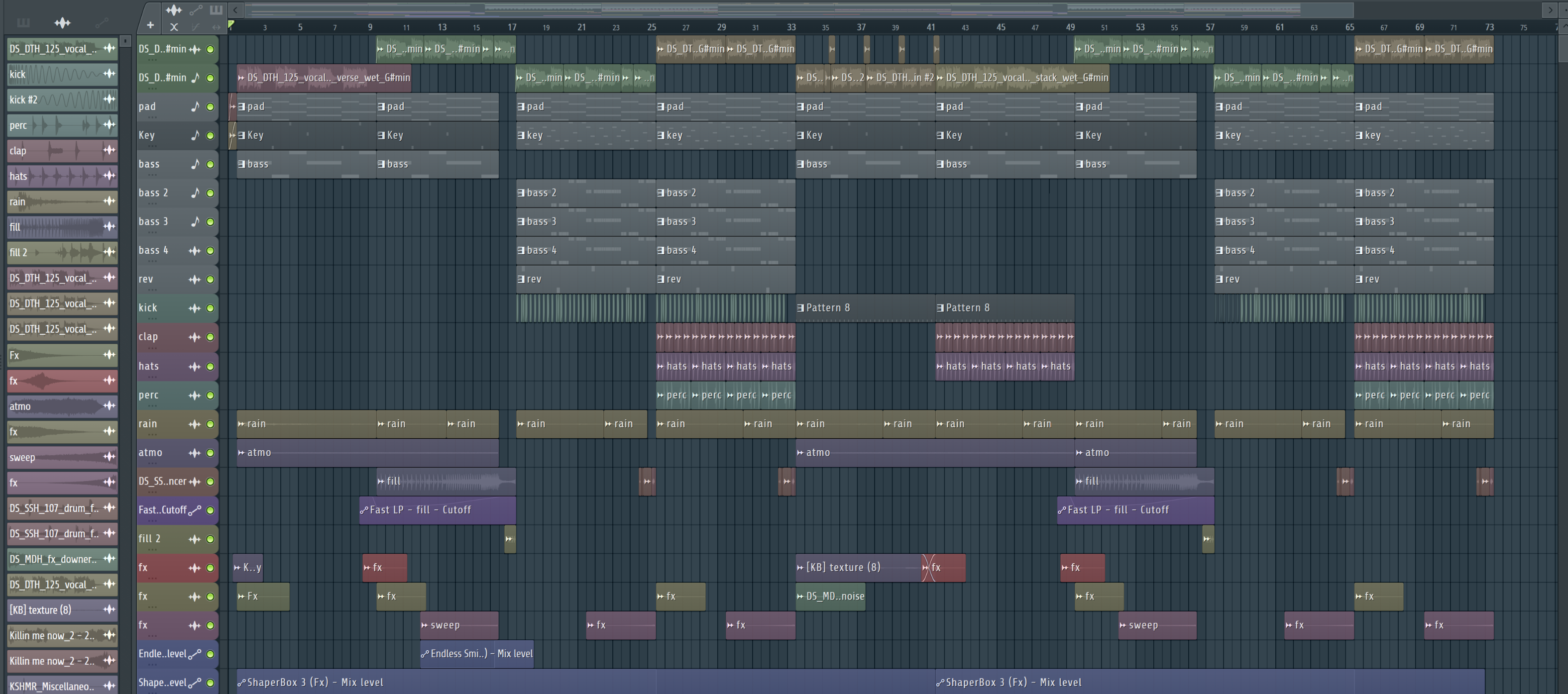The width and height of the screenshot is (1568, 694).
Task: Click the note icon on Key track
Action: 195,135
